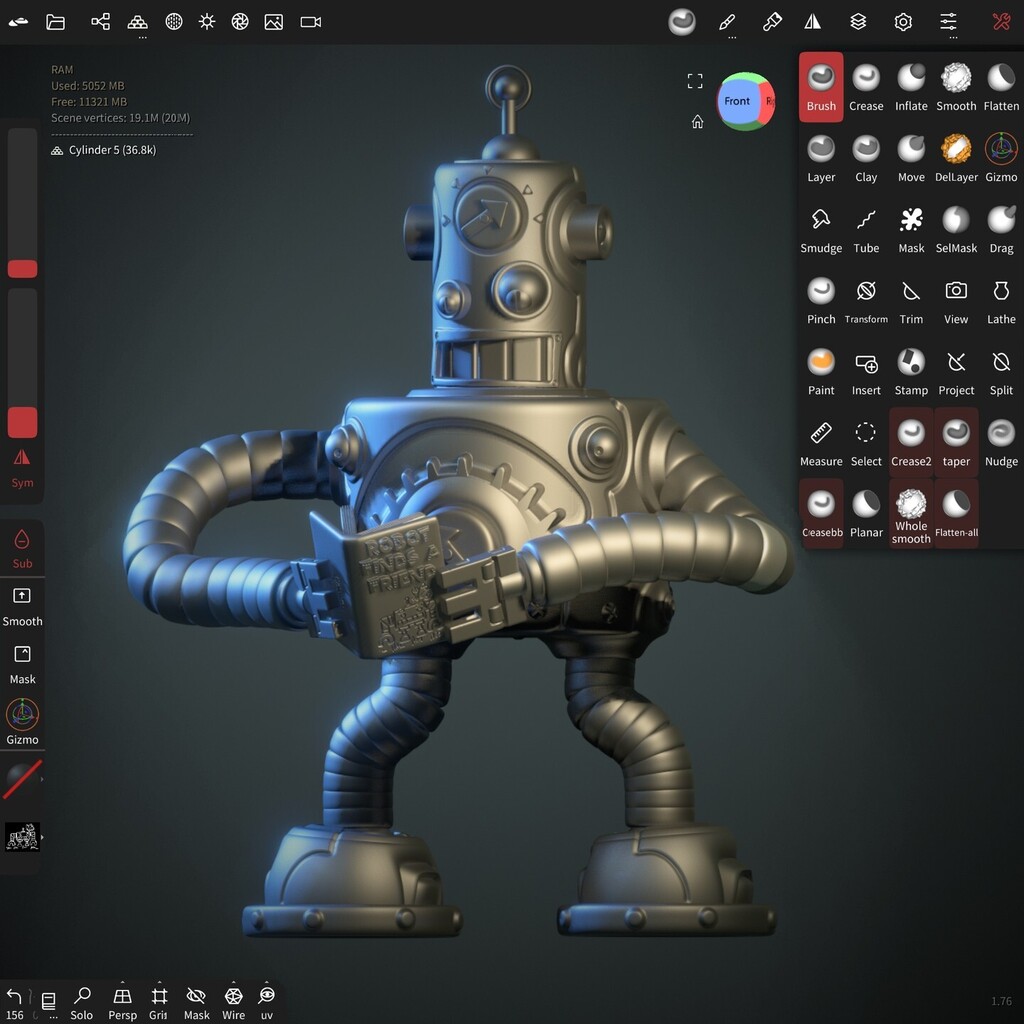Click the Front face of the view cube

click(737, 101)
